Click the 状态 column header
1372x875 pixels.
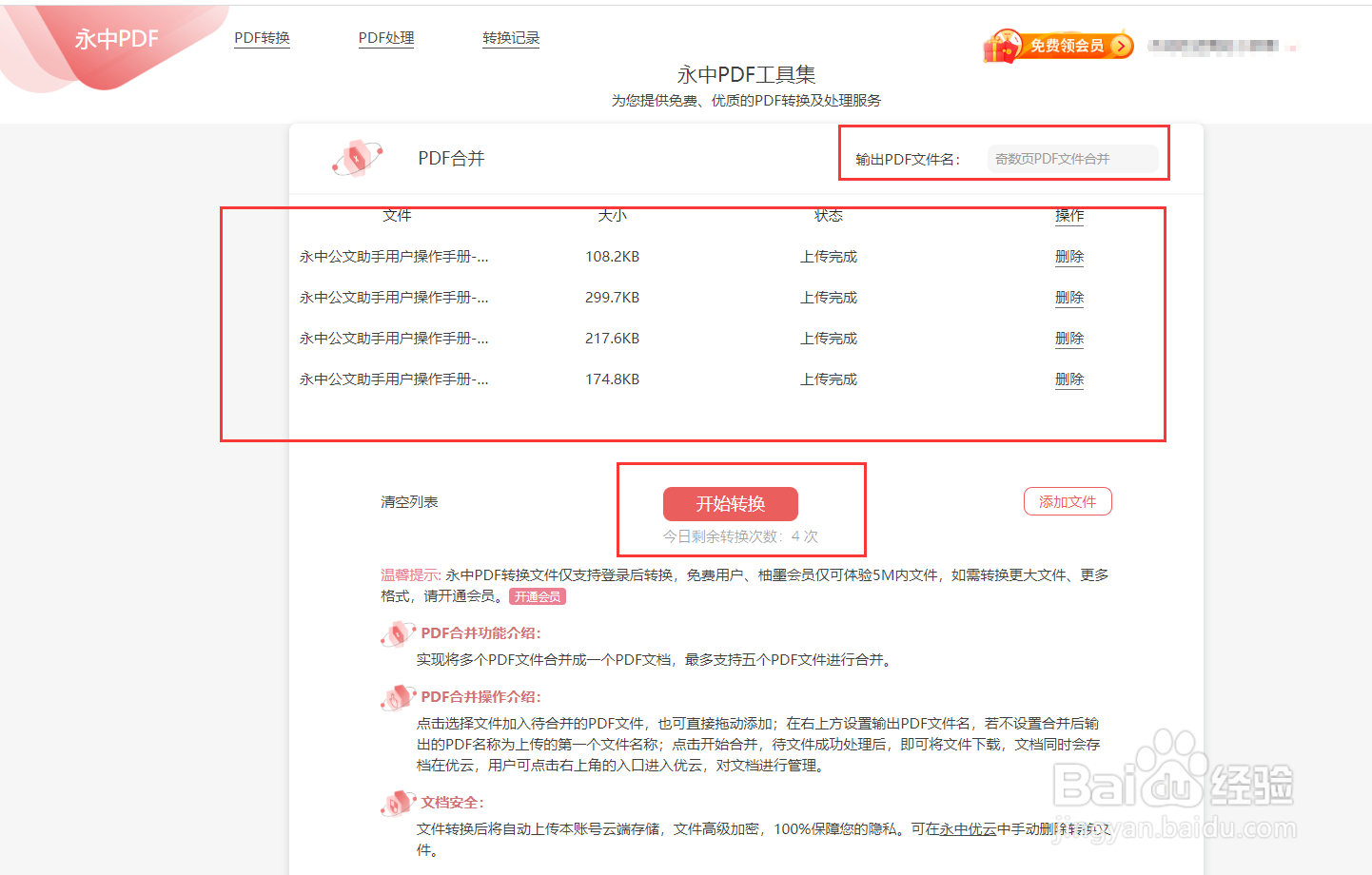point(829,216)
